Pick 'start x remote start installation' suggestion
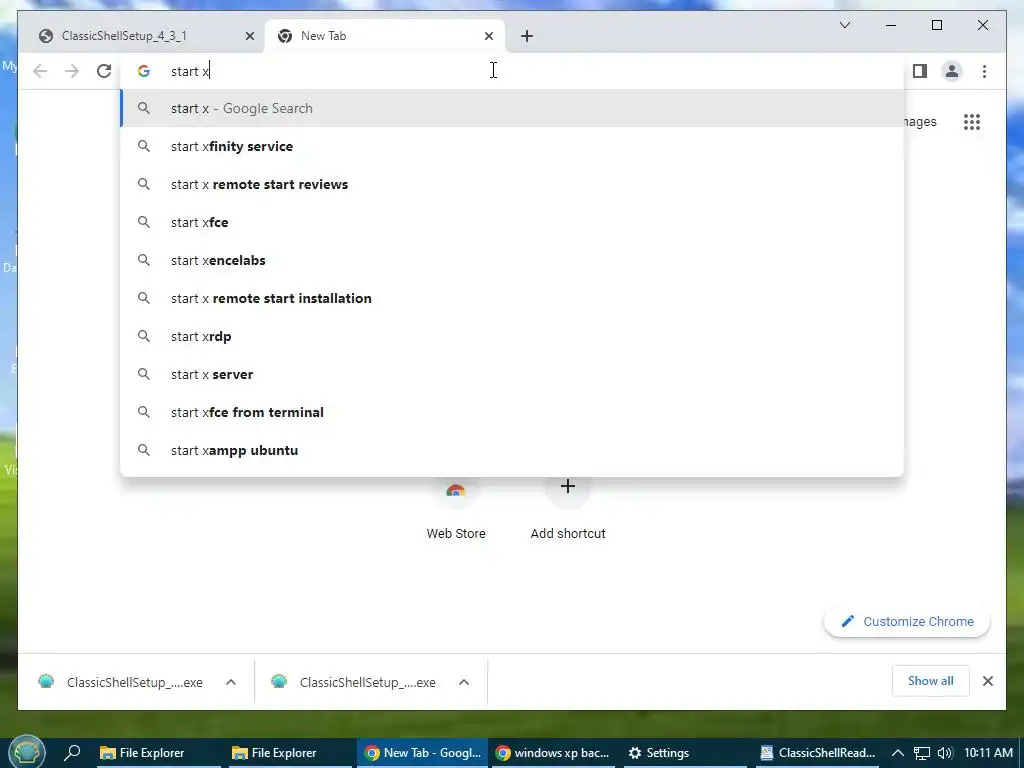This screenshot has width=1024, height=768. coord(512,298)
